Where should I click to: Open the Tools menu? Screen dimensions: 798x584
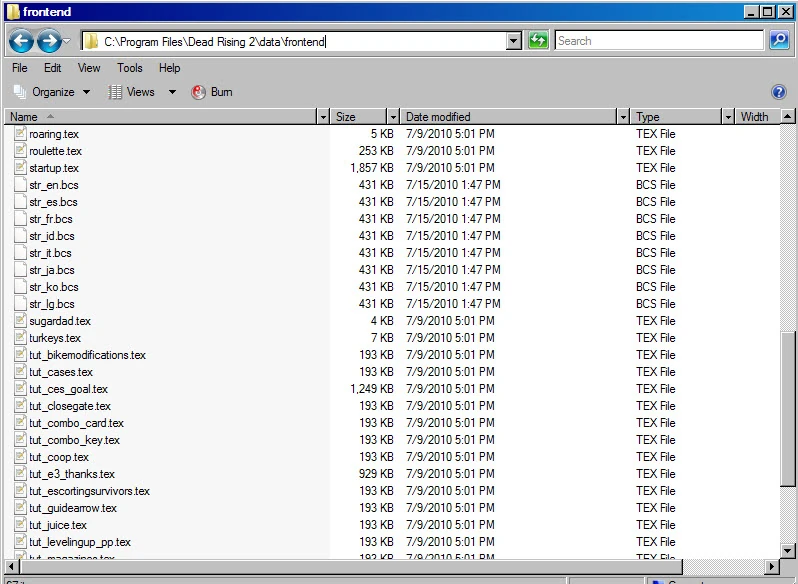(x=130, y=68)
